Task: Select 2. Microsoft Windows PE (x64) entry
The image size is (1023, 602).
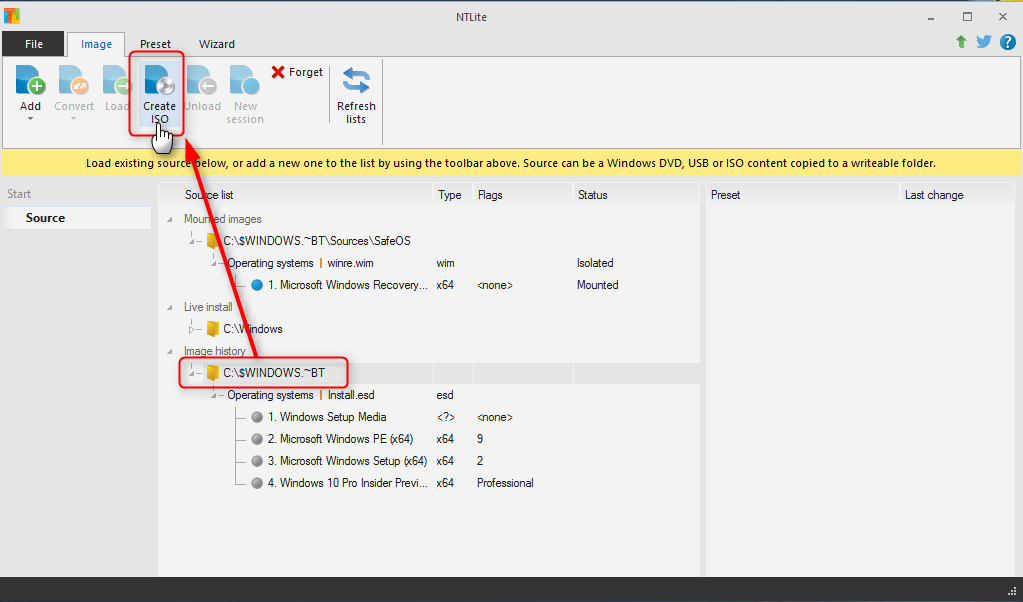Action: coord(340,439)
